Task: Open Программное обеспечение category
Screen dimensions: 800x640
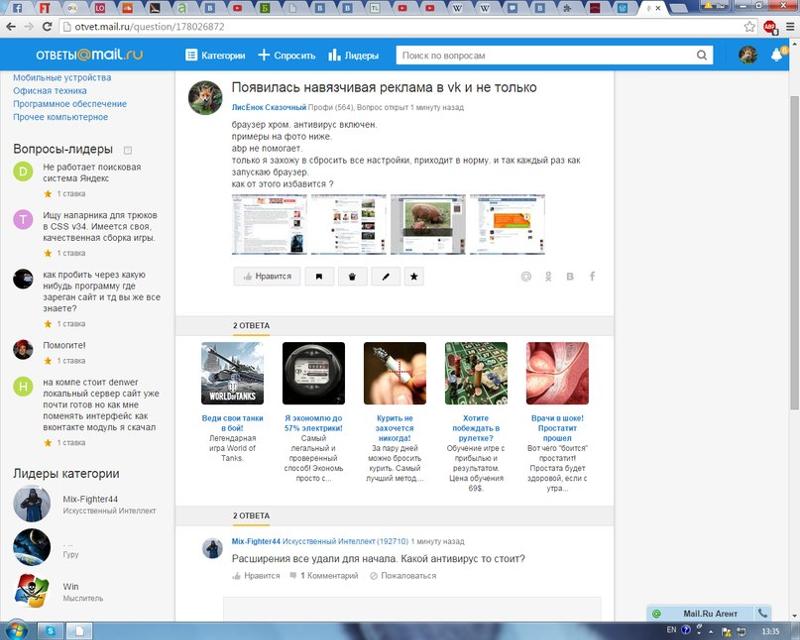Action: (69, 104)
